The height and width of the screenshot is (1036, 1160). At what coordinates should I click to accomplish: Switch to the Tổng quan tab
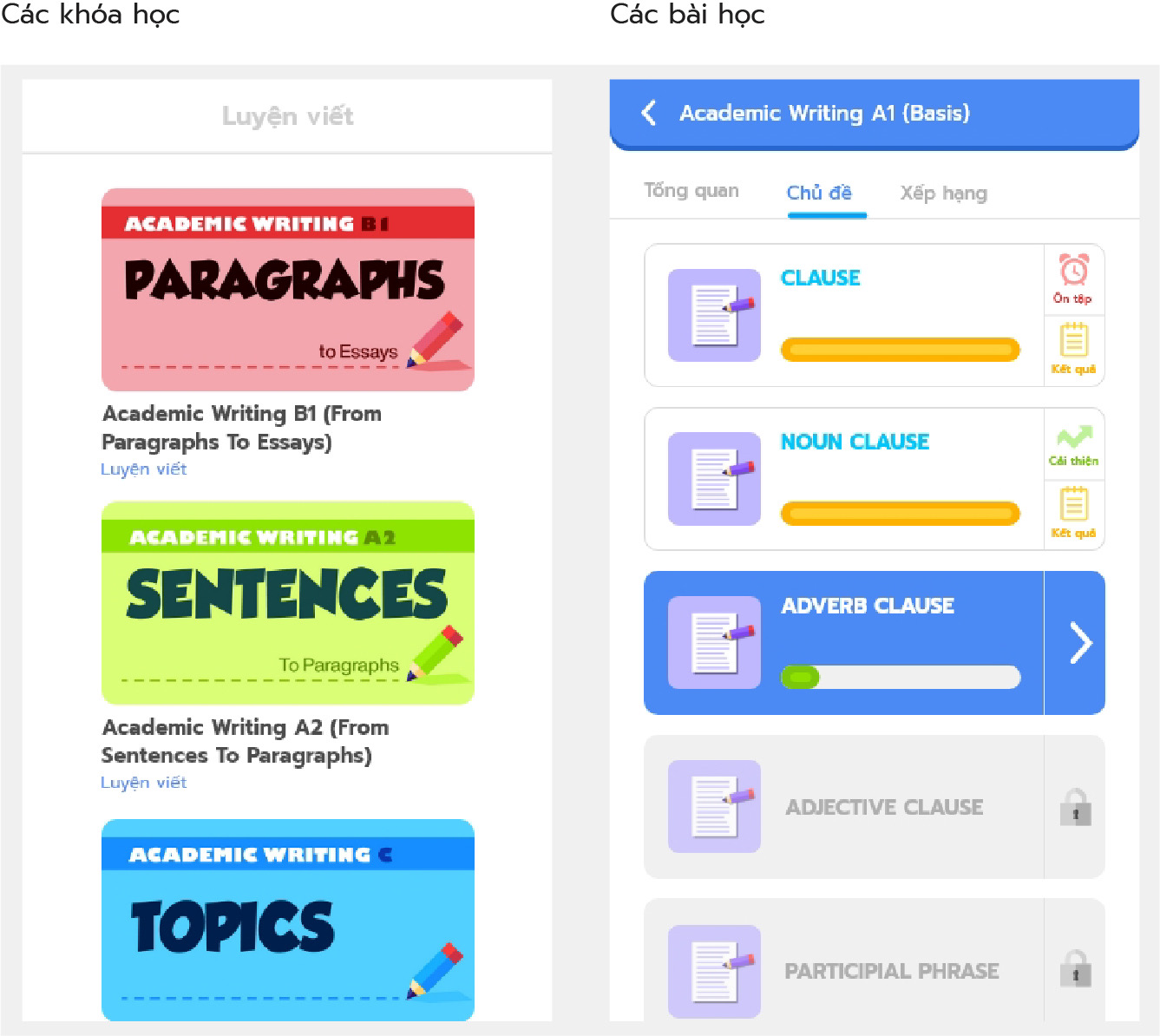[x=691, y=192]
